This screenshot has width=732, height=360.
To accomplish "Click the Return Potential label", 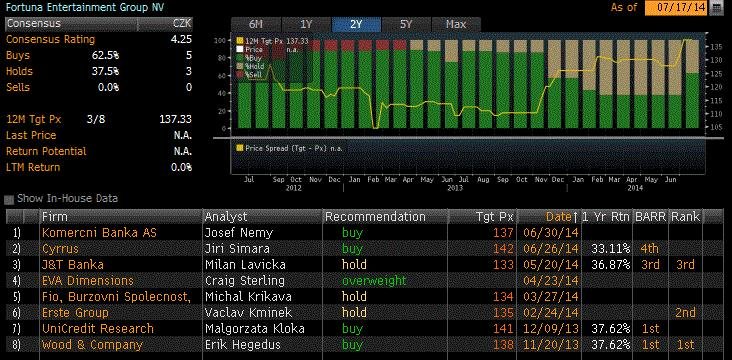I will tap(46, 151).
